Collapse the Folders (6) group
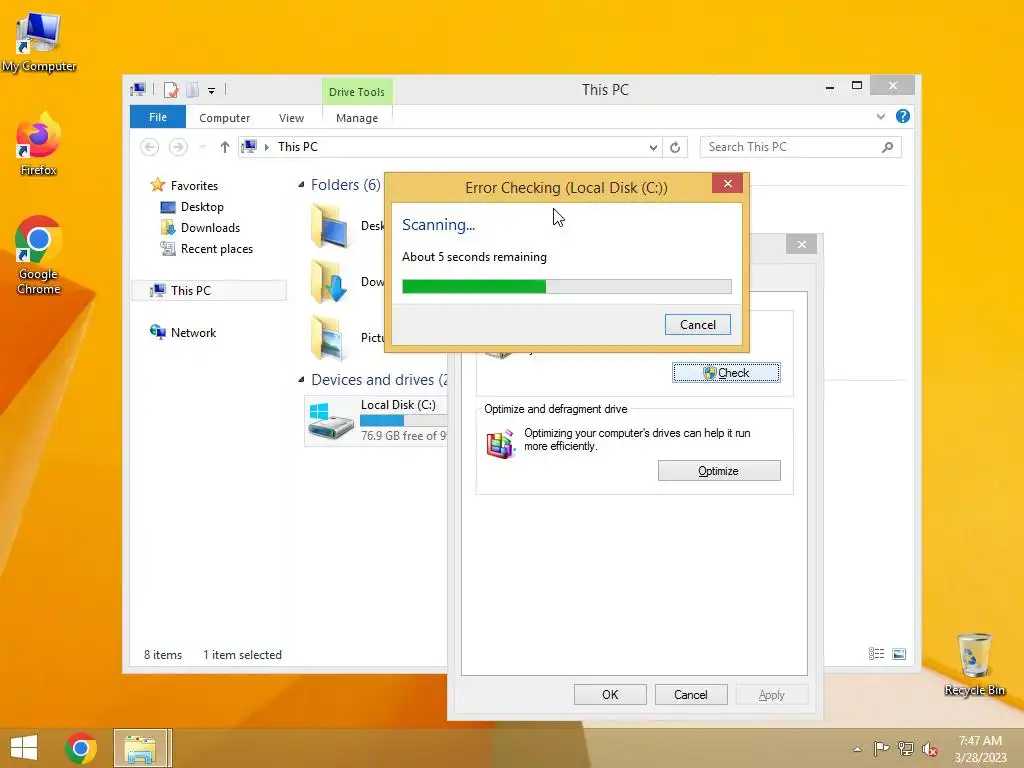The image size is (1024, 768). (x=301, y=185)
